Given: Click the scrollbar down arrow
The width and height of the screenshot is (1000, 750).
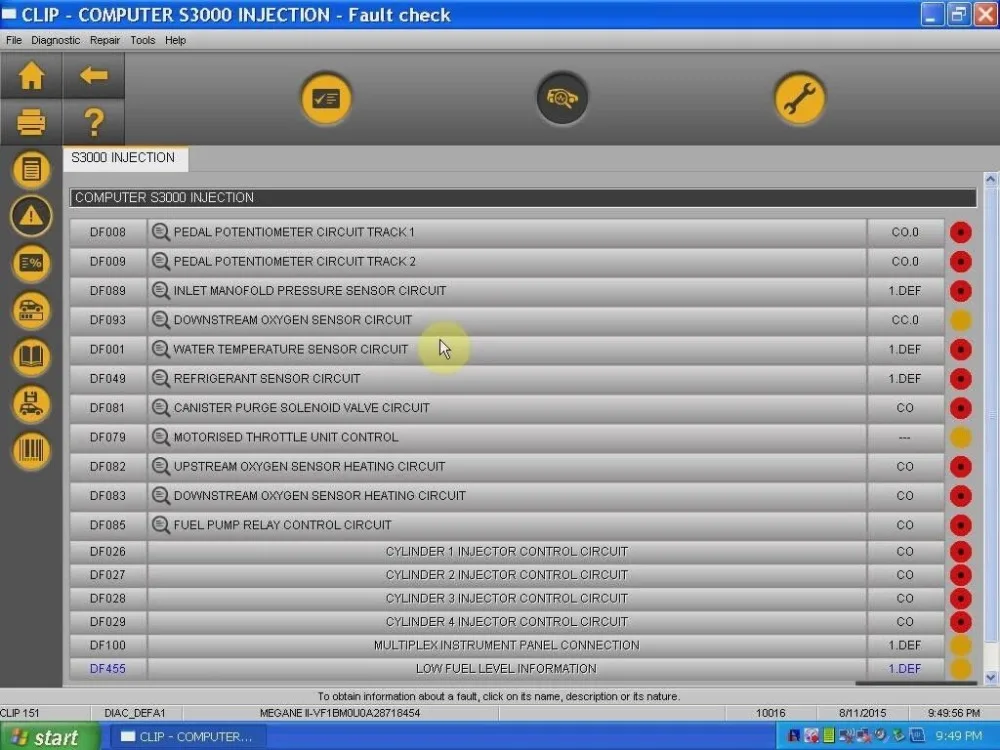Looking at the screenshot, I should tap(990, 677).
